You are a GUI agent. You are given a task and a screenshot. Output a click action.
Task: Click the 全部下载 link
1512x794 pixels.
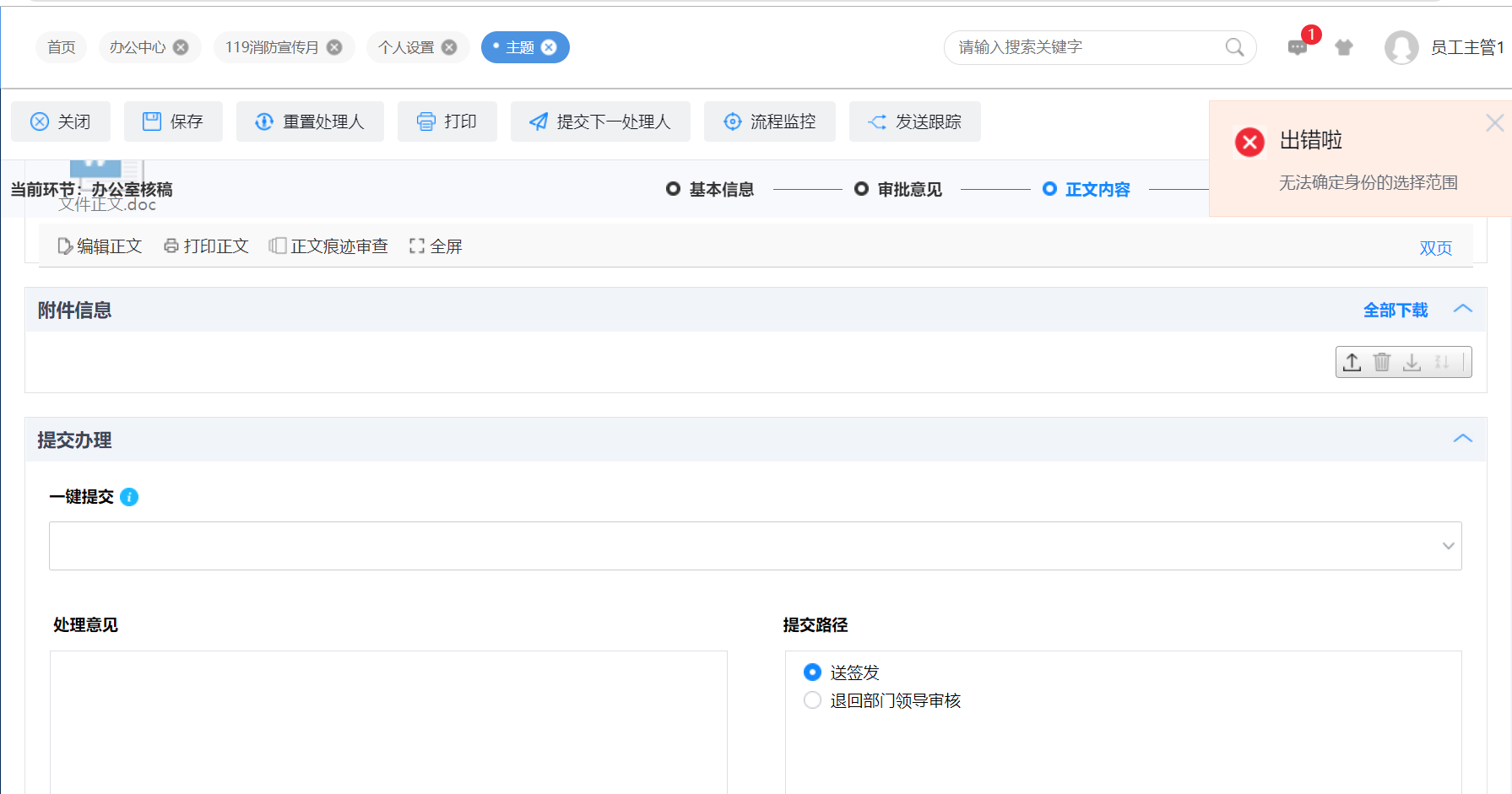click(1395, 311)
